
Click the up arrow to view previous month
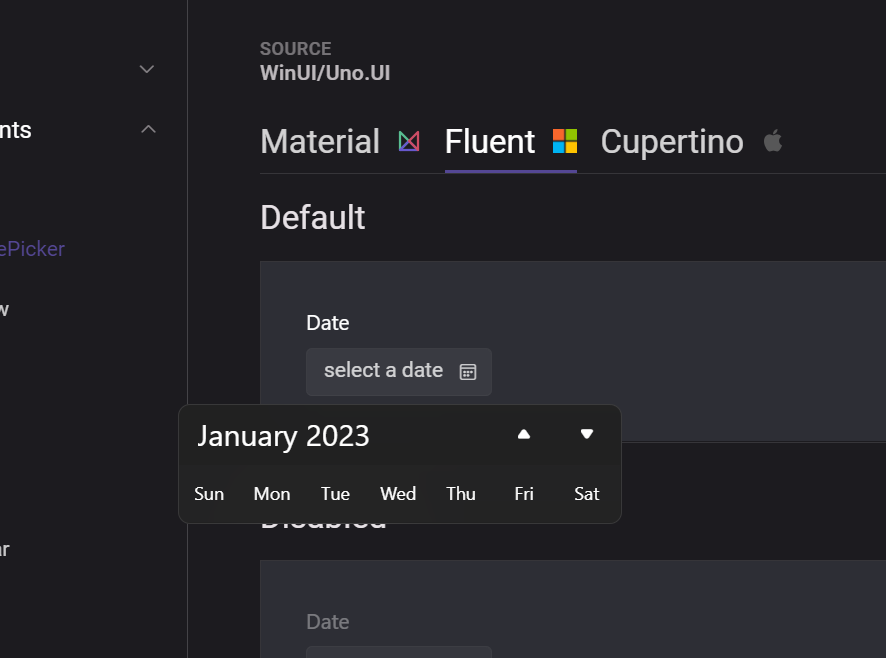(x=523, y=434)
